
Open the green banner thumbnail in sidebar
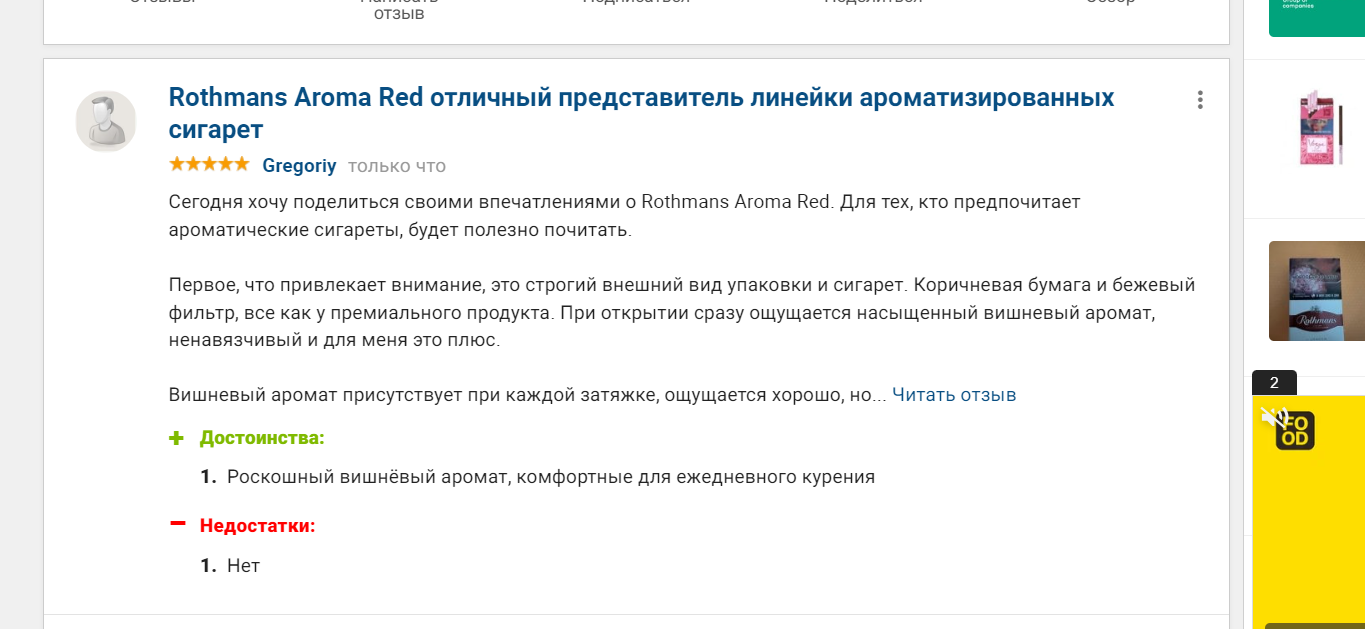pos(1317,18)
